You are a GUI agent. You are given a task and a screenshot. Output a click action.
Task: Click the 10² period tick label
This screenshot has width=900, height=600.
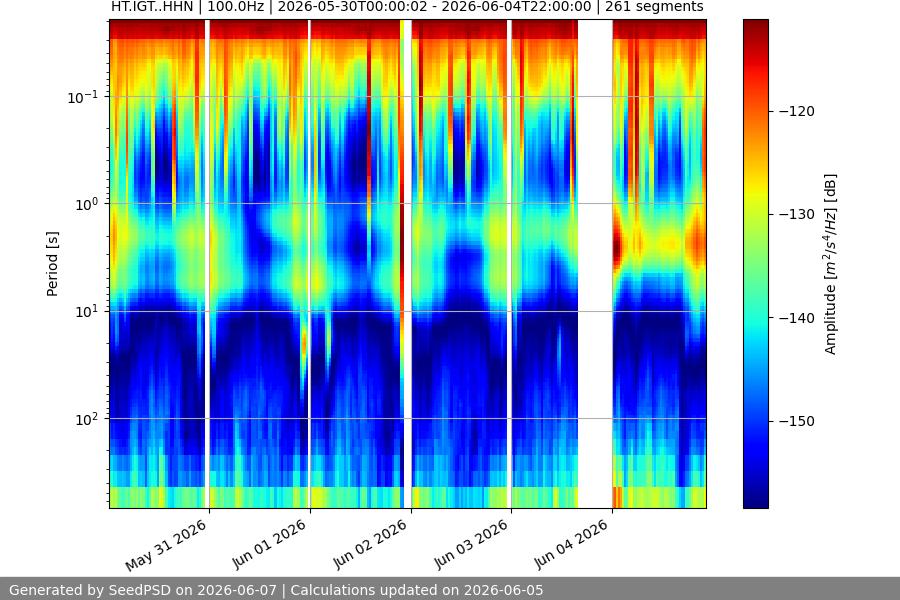tap(86, 419)
